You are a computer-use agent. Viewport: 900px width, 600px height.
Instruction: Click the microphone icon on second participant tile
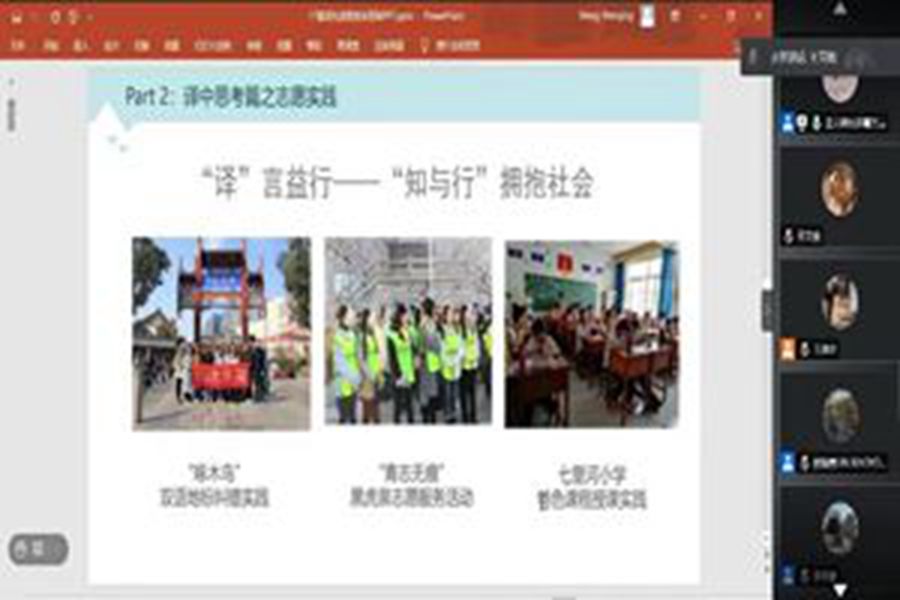pos(789,236)
